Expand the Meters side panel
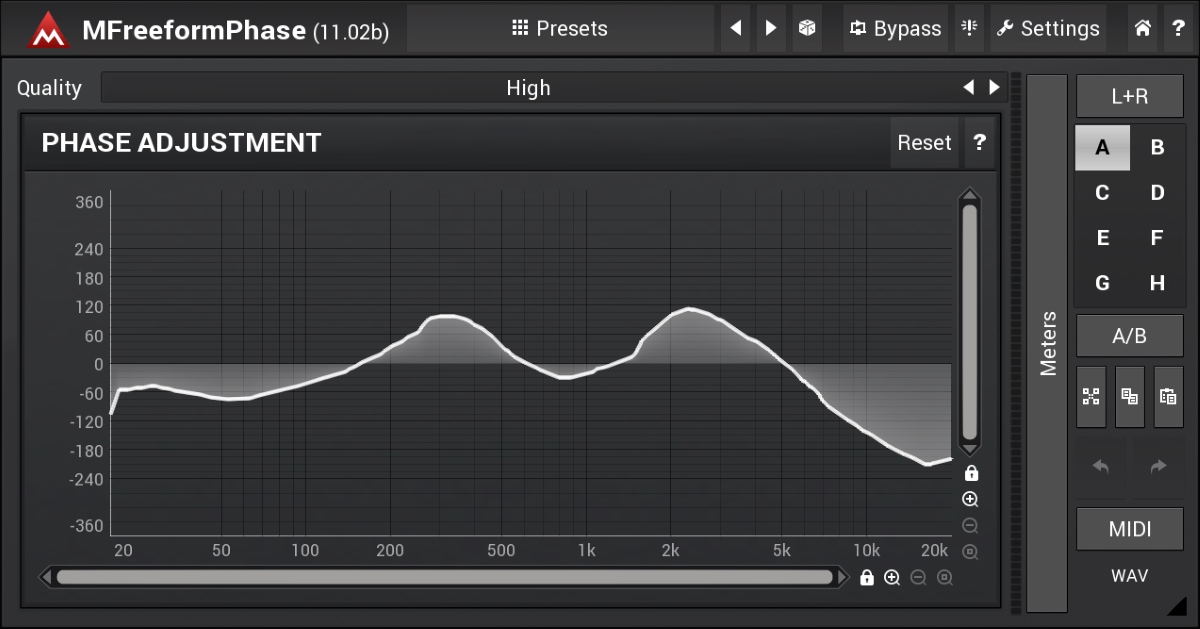 (x=1047, y=343)
